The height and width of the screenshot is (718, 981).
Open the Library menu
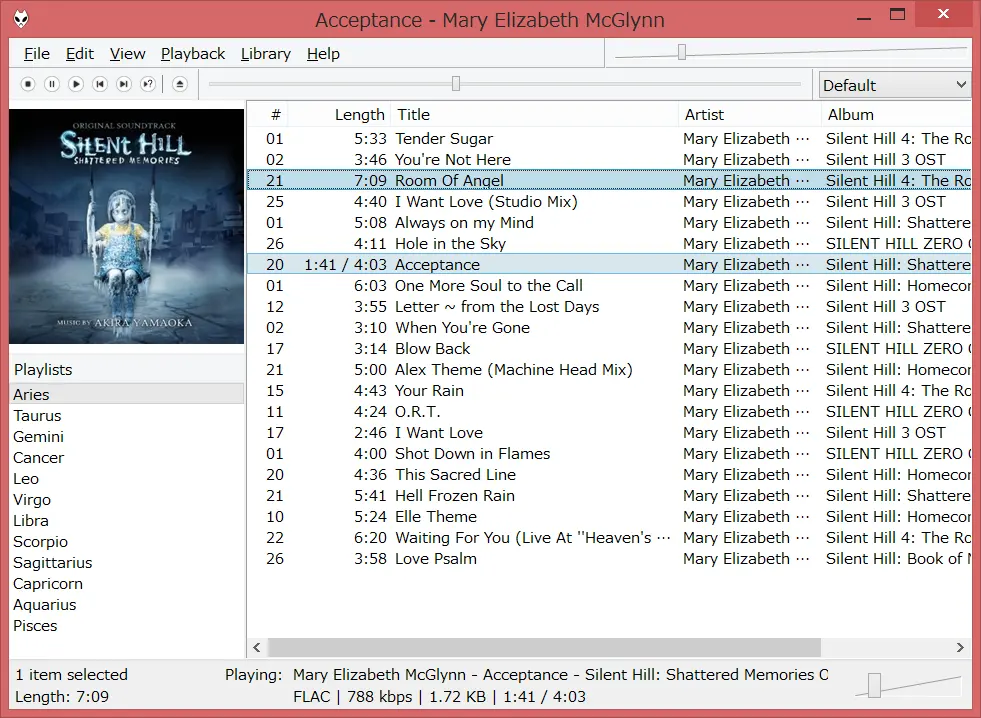[266, 54]
